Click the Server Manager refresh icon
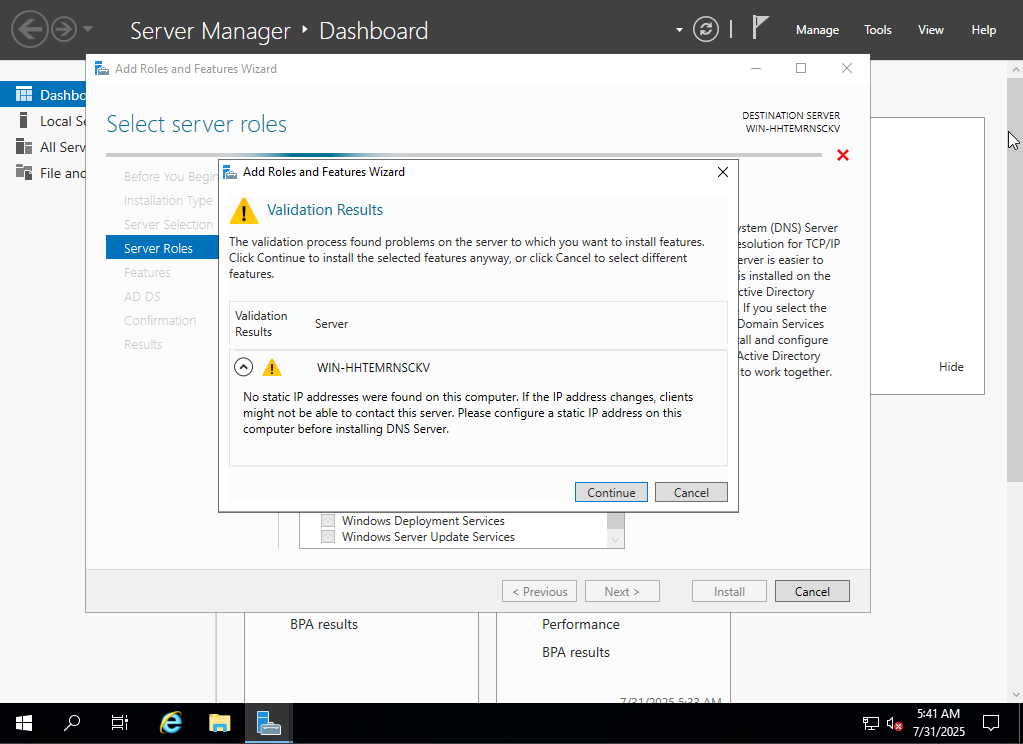Viewport: 1023px width, 744px height. (x=706, y=30)
